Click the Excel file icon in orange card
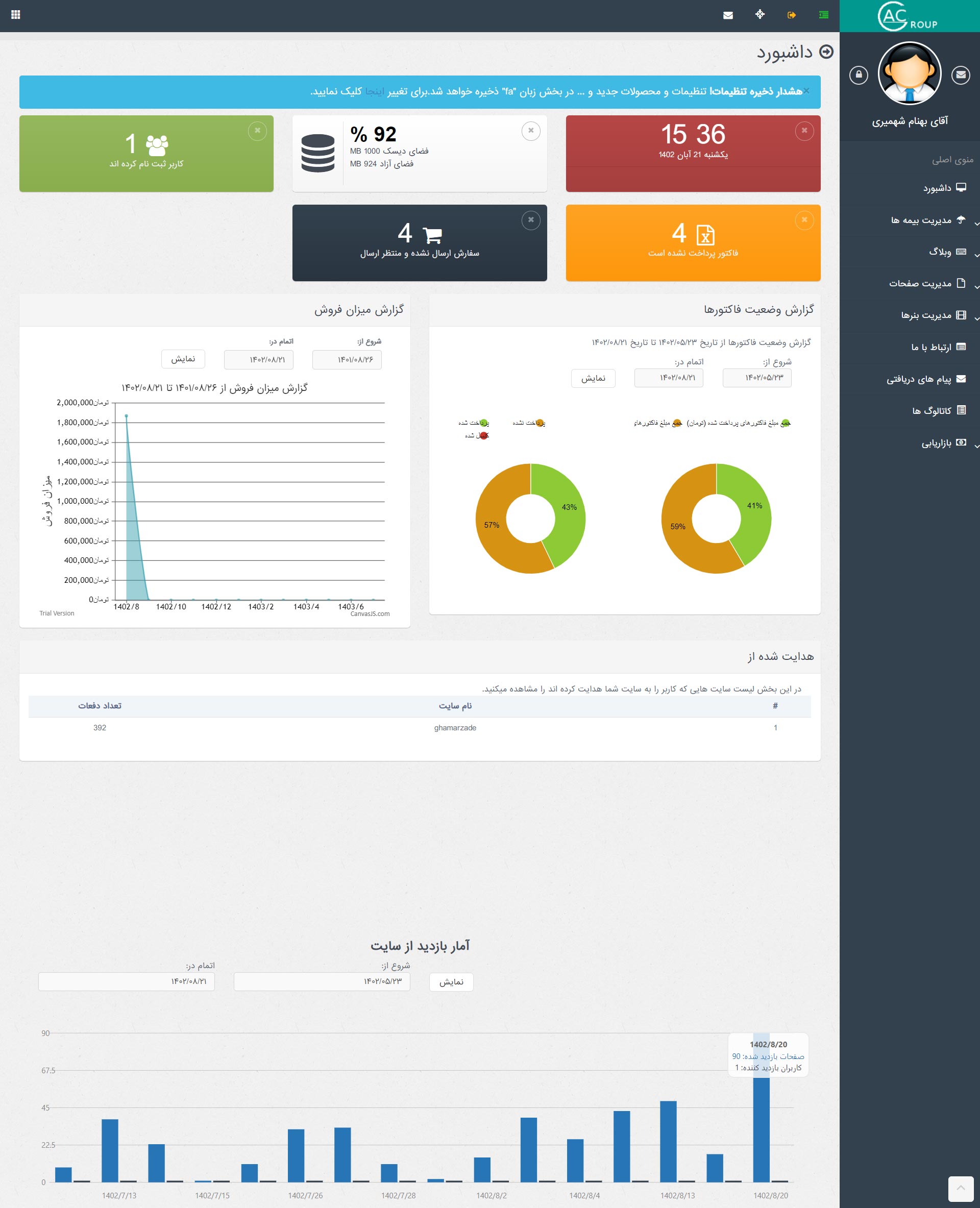 point(705,235)
